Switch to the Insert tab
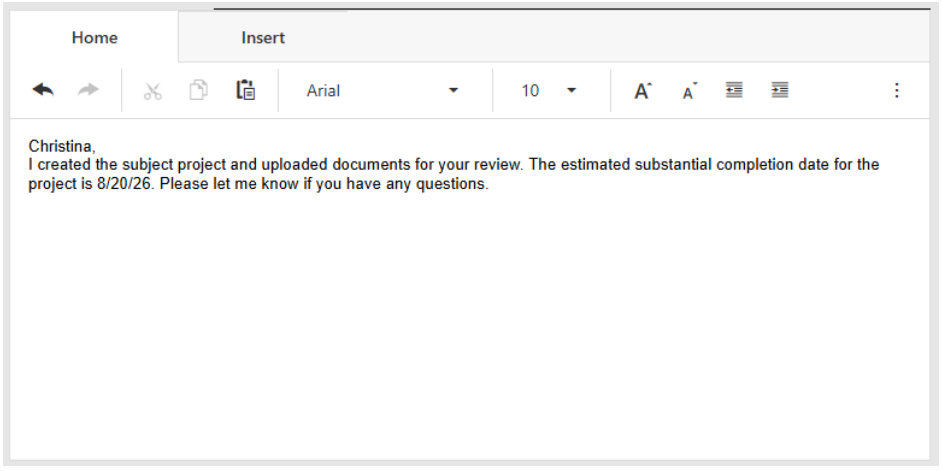The width and height of the screenshot is (943, 471). click(263, 38)
